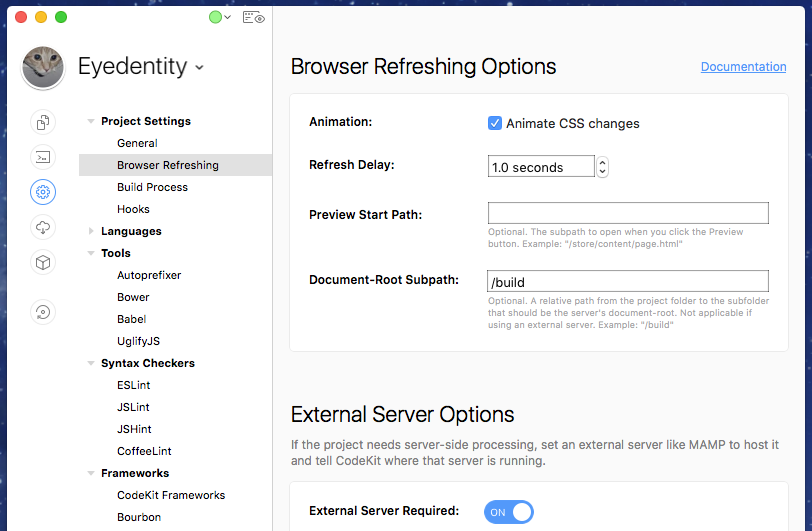Open the Autoprefixer settings item
The width and height of the screenshot is (812, 531).
(149, 275)
